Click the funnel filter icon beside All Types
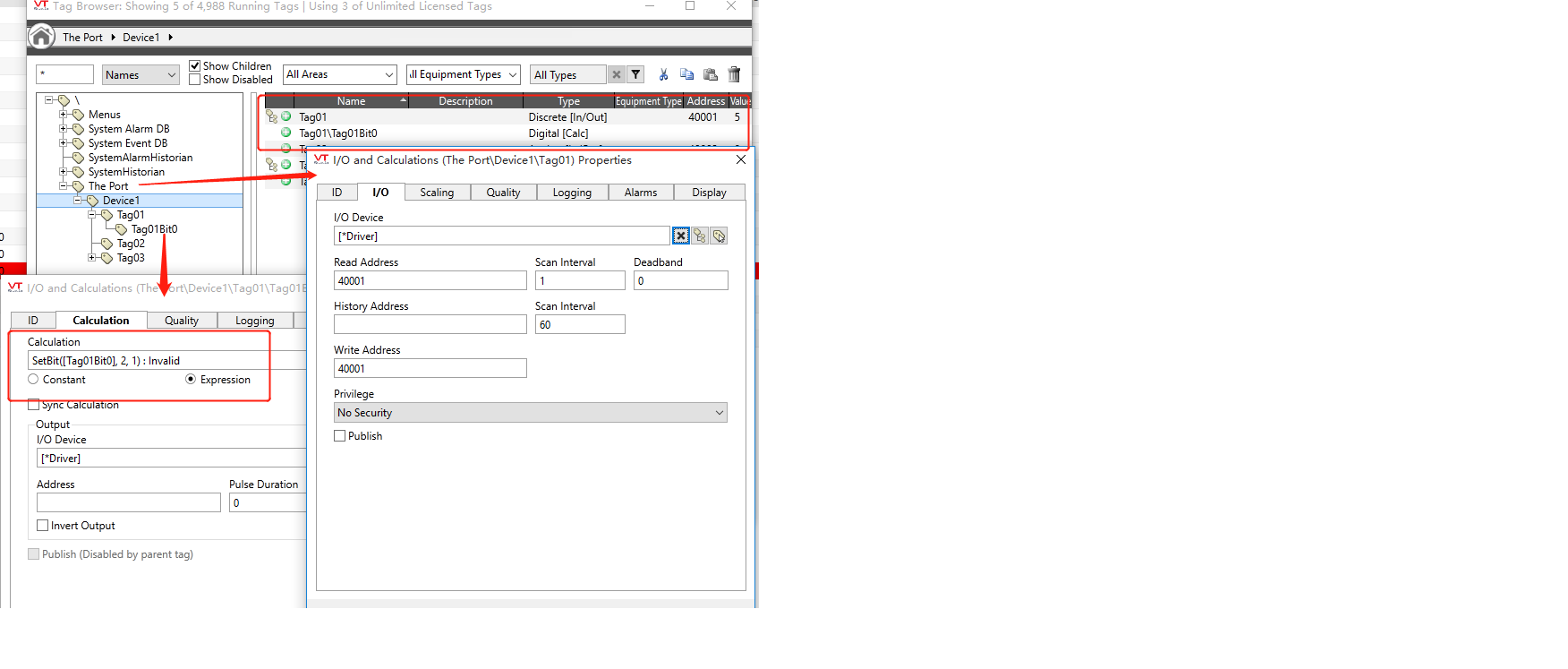Image resolution: width=1568 pixels, height=669 pixels. point(635,74)
